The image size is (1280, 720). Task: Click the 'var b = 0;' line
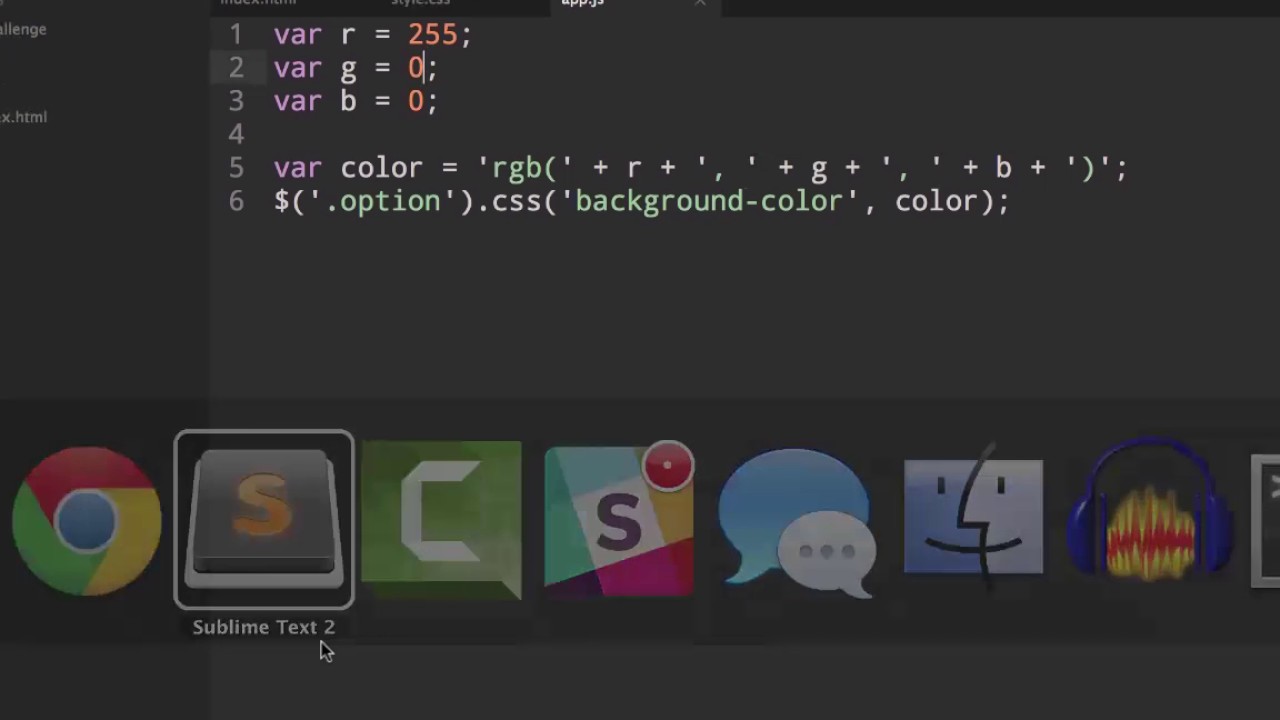click(355, 101)
